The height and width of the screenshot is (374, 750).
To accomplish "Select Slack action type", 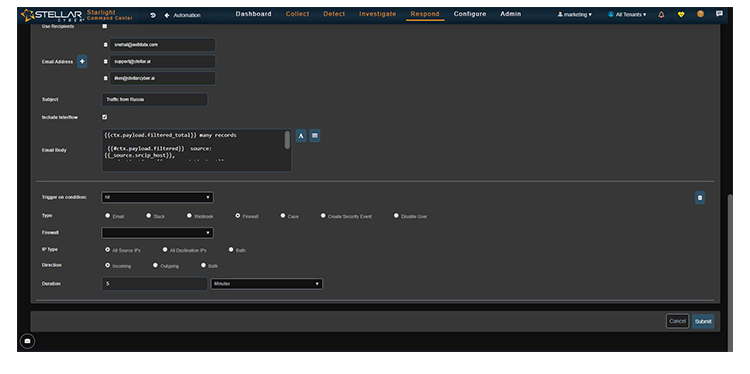I will pos(148,216).
